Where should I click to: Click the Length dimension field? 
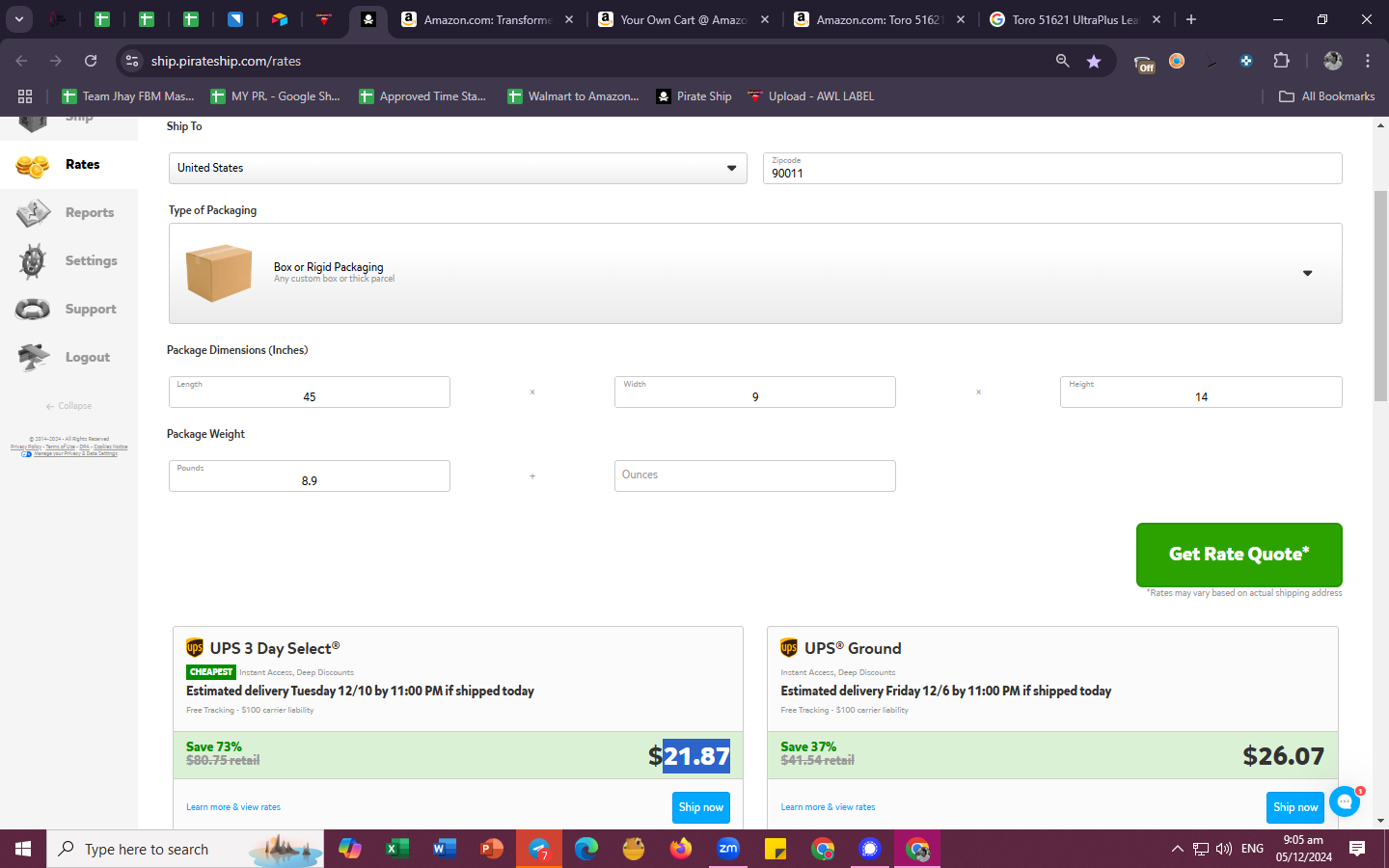310,392
